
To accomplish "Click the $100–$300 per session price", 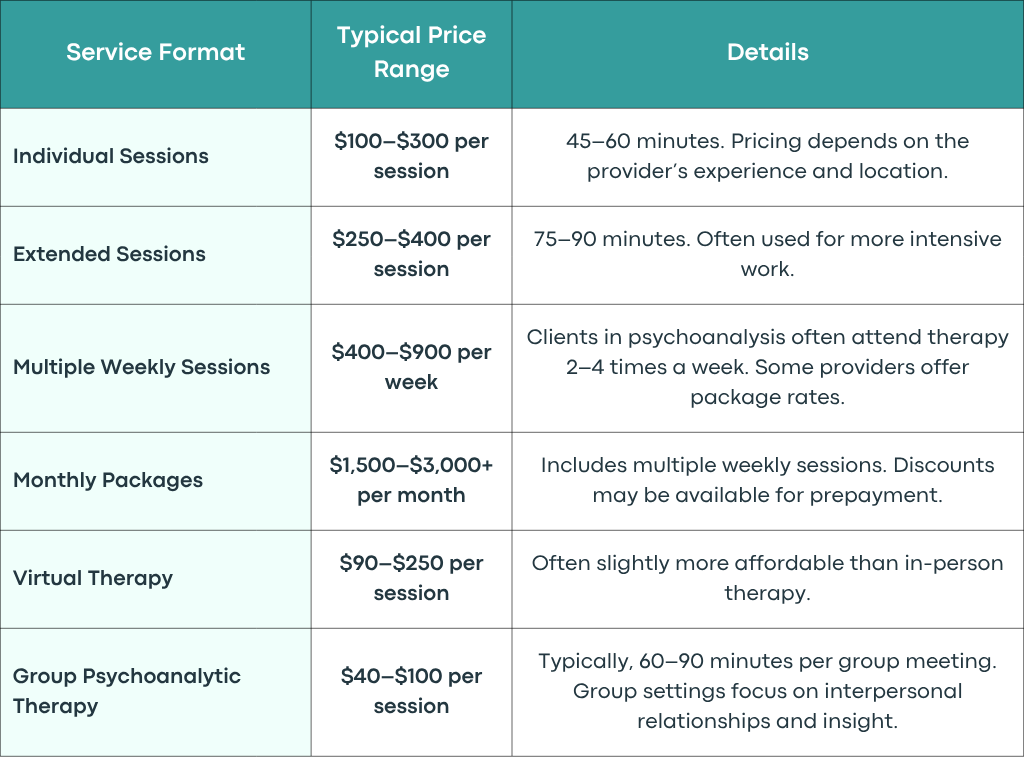I will pos(411,156).
